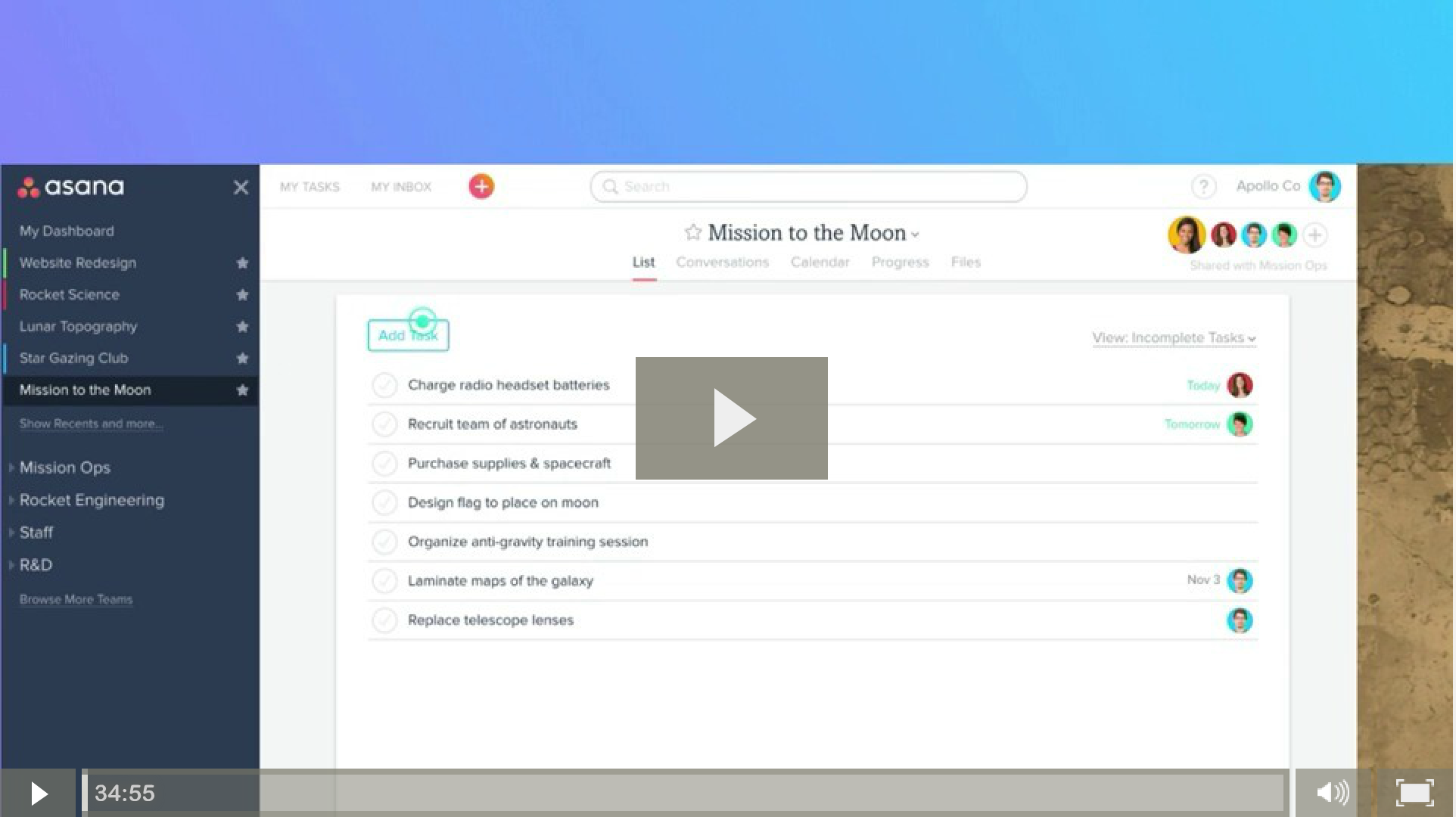Click the Apollo Co profile avatar
Viewport: 1456px width, 817px height.
(x=1324, y=187)
